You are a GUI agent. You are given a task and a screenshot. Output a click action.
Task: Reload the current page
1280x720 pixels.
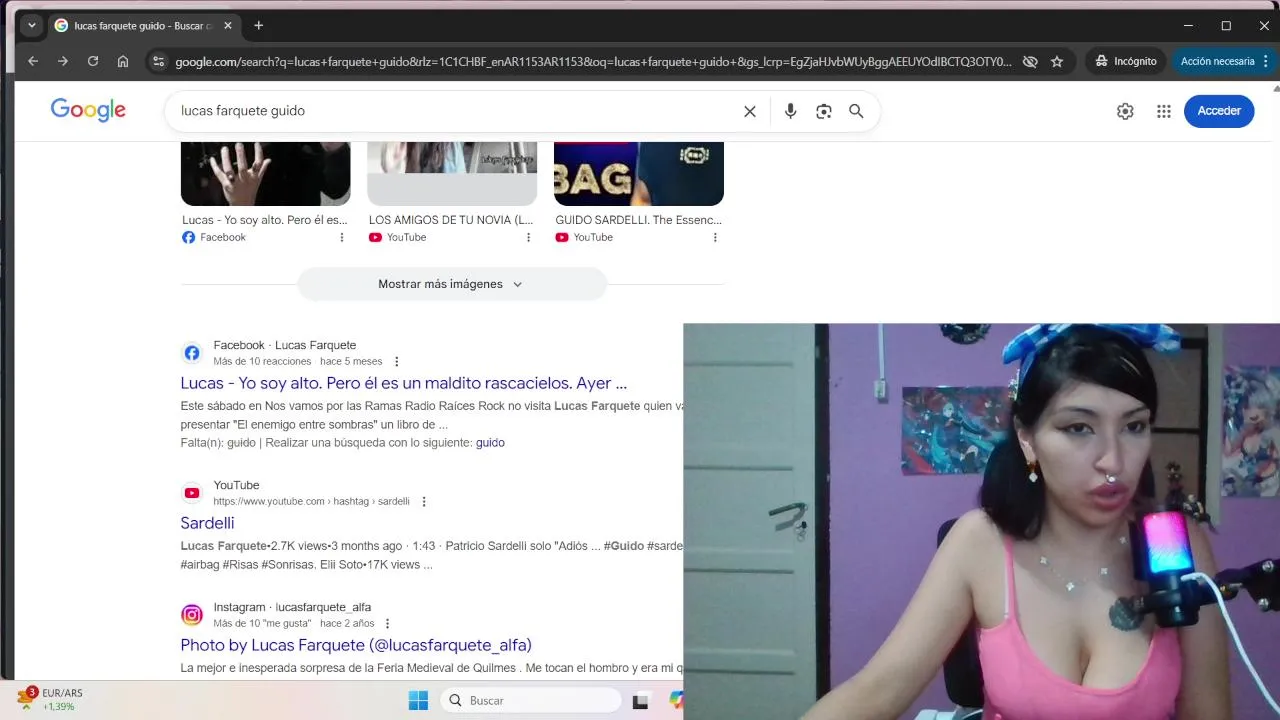tap(92, 61)
